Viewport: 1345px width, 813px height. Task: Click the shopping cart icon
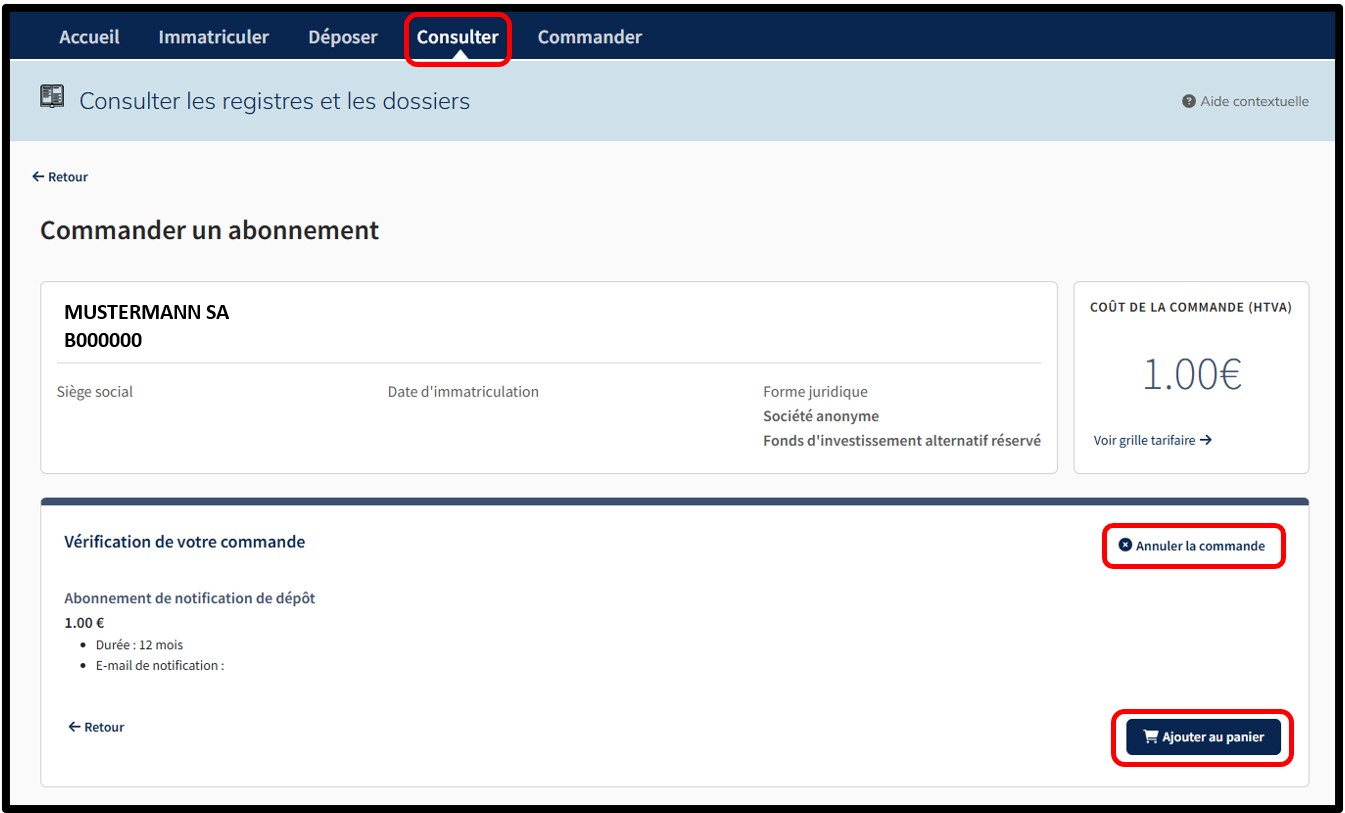pyautogui.click(x=1150, y=737)
